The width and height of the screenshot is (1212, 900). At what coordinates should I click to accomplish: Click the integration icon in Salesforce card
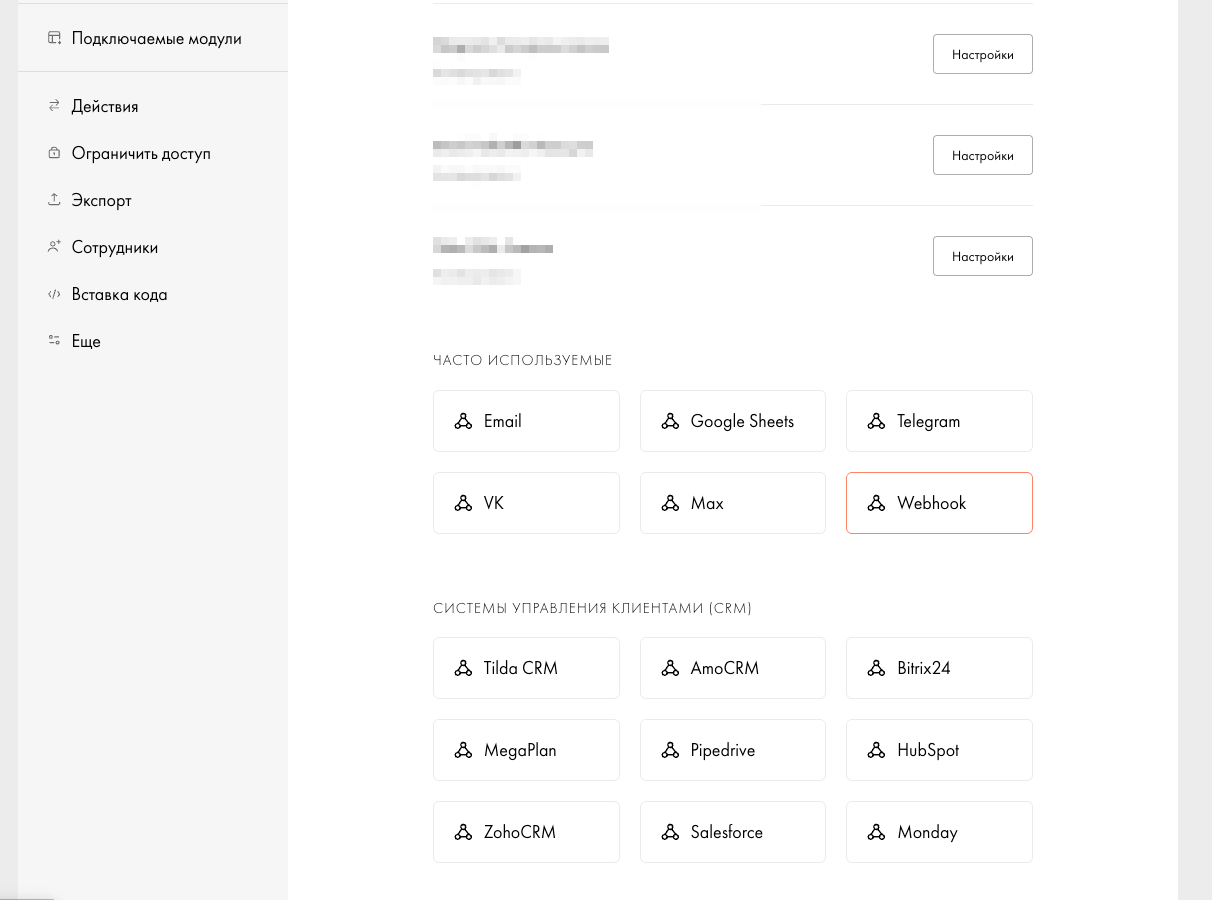(x=670, y=832)
